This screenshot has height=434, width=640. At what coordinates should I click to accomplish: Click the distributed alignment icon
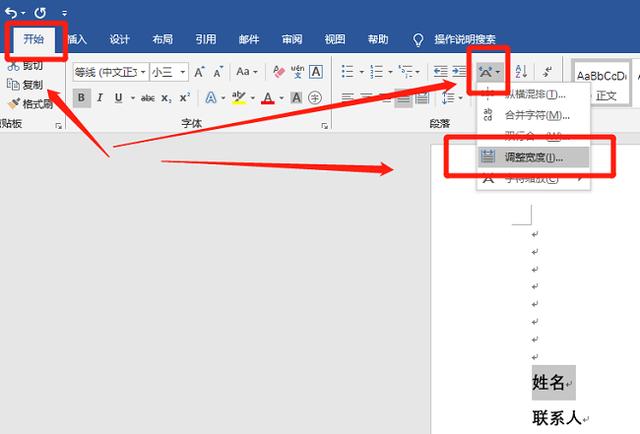422,98
